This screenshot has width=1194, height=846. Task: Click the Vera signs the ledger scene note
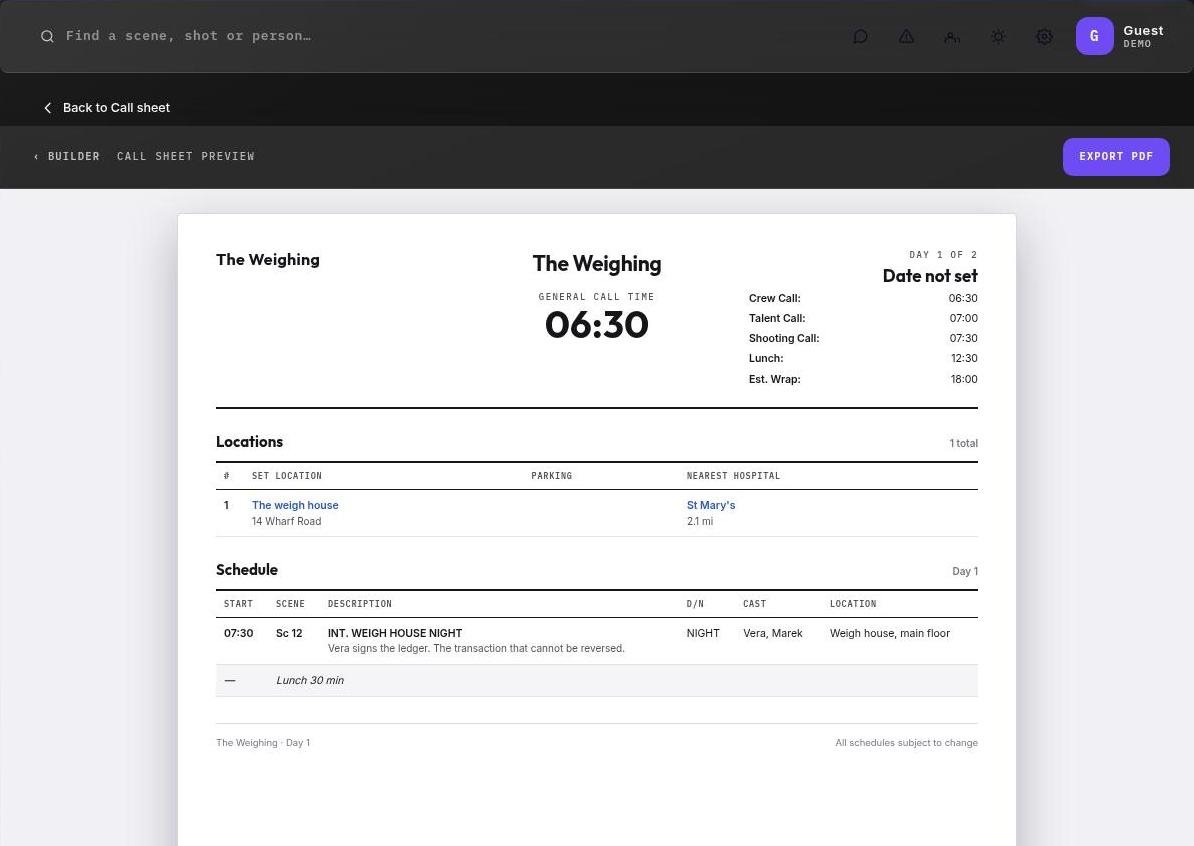point(476,649)
